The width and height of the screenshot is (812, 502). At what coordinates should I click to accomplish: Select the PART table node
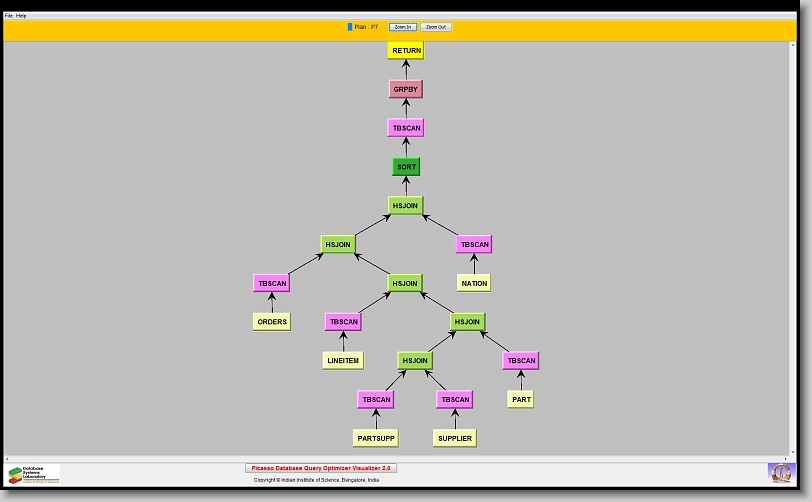(520, 399)
